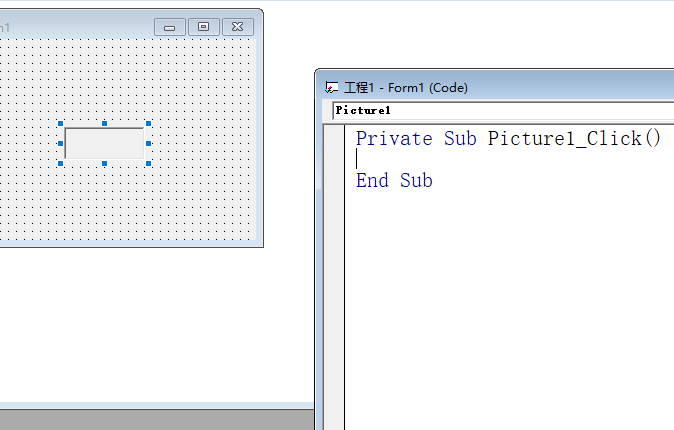
Task: Place cursor on the End Sub line
Action: 394,181
